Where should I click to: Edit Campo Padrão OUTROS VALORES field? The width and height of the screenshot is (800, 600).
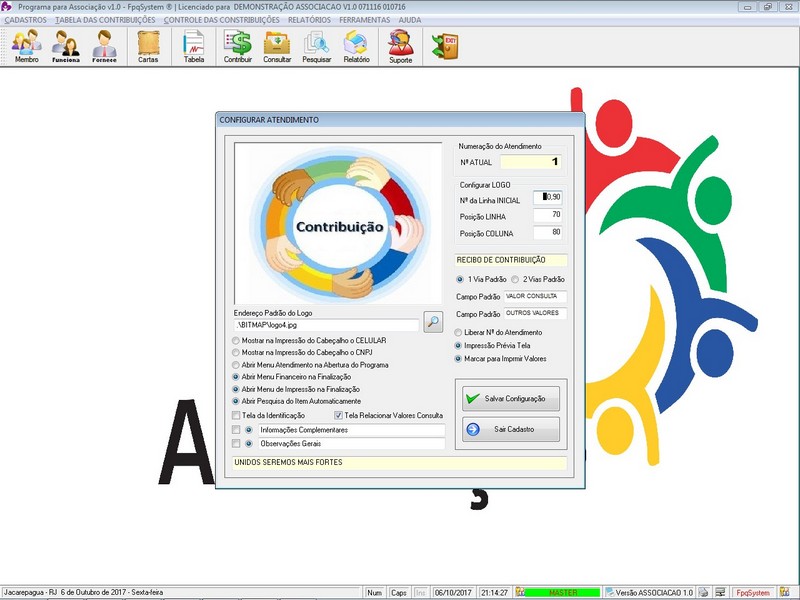click(x=535, y=313)
